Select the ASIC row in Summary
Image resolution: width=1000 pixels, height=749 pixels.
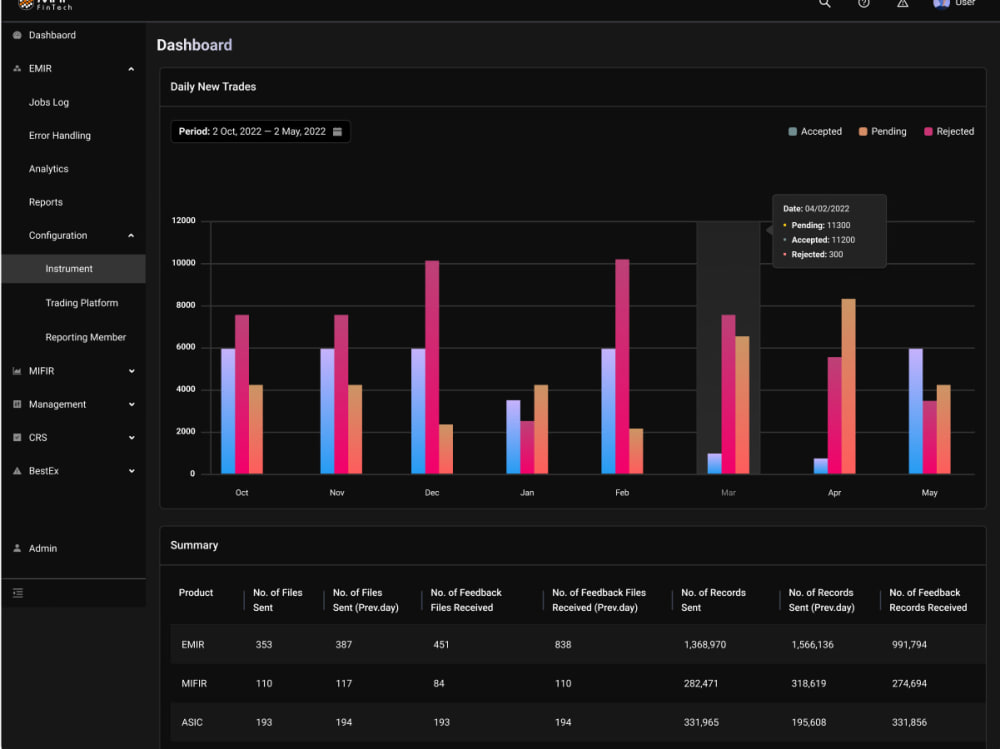[x=578, y=722]
